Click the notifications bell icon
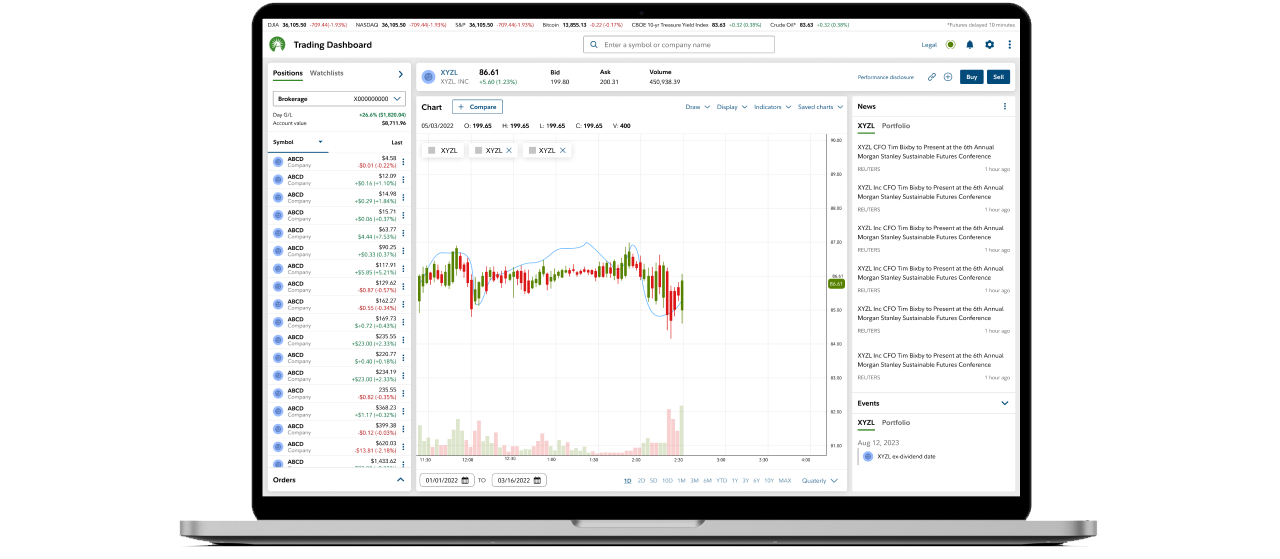Viewport: 1280px width, 559px height. 969,45
